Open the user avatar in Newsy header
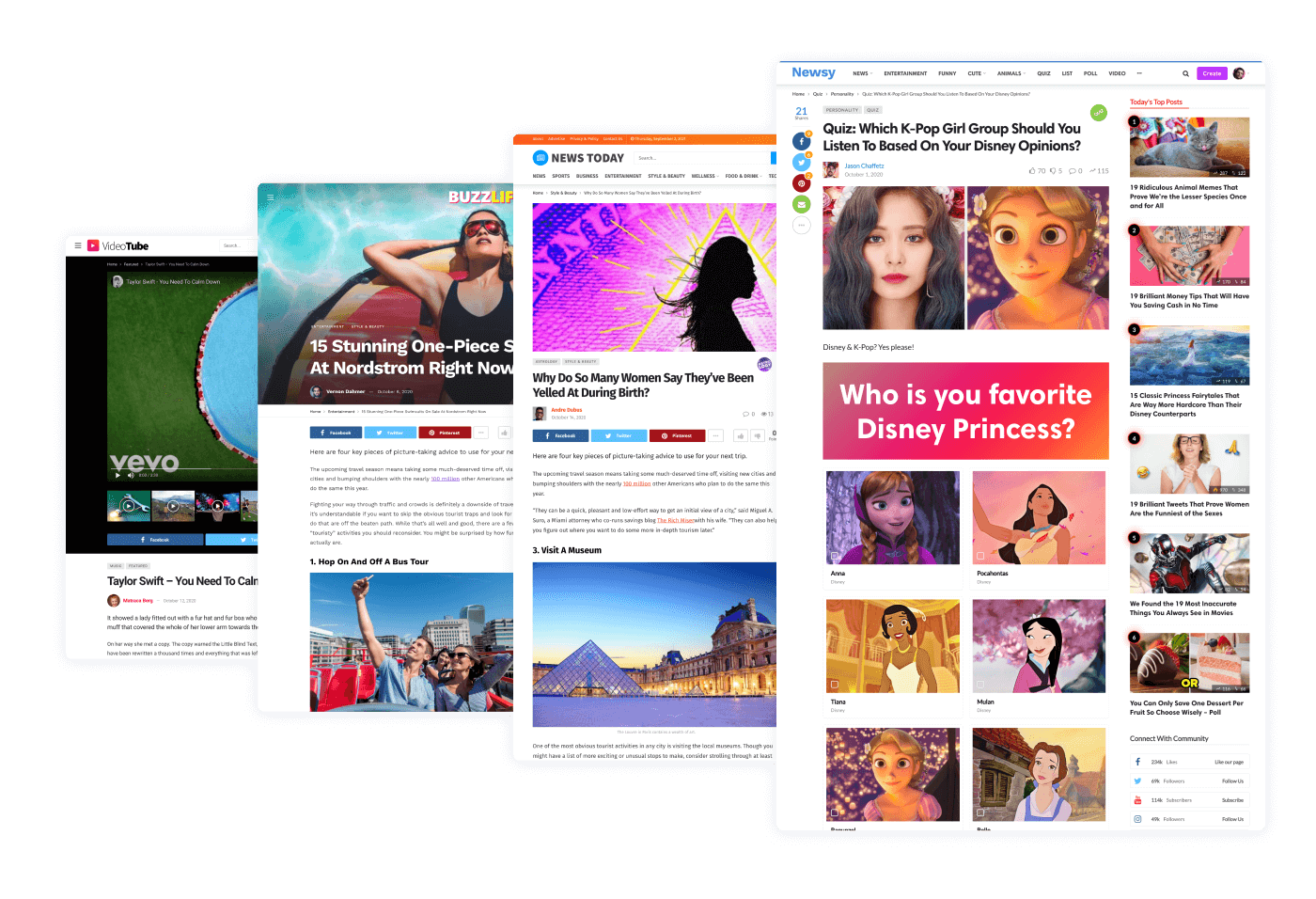Screen dimensions: 1316x899 [1239, 73]
